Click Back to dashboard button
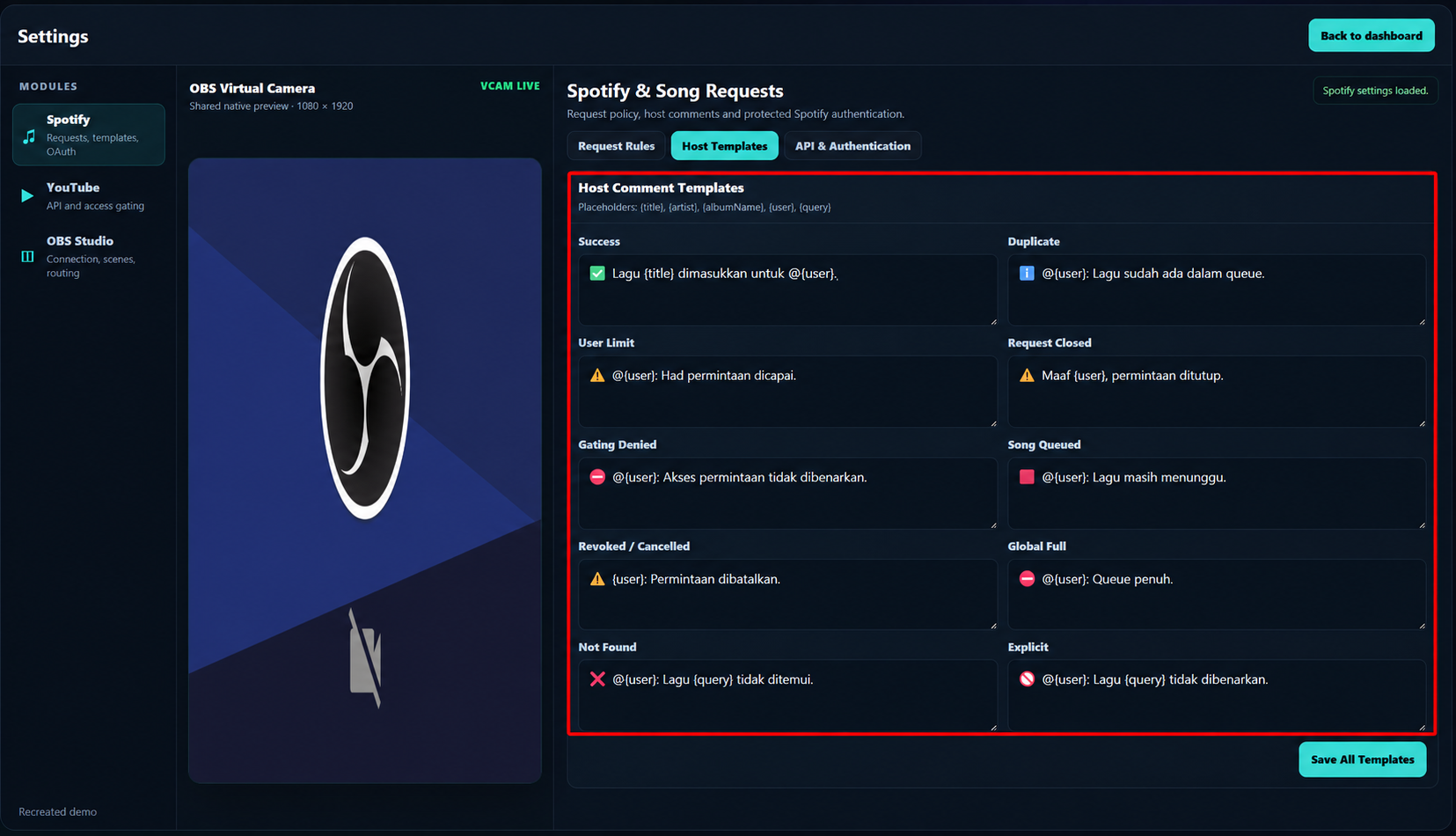This screenshot has width=1456, height=836. tap(1372, 35)
